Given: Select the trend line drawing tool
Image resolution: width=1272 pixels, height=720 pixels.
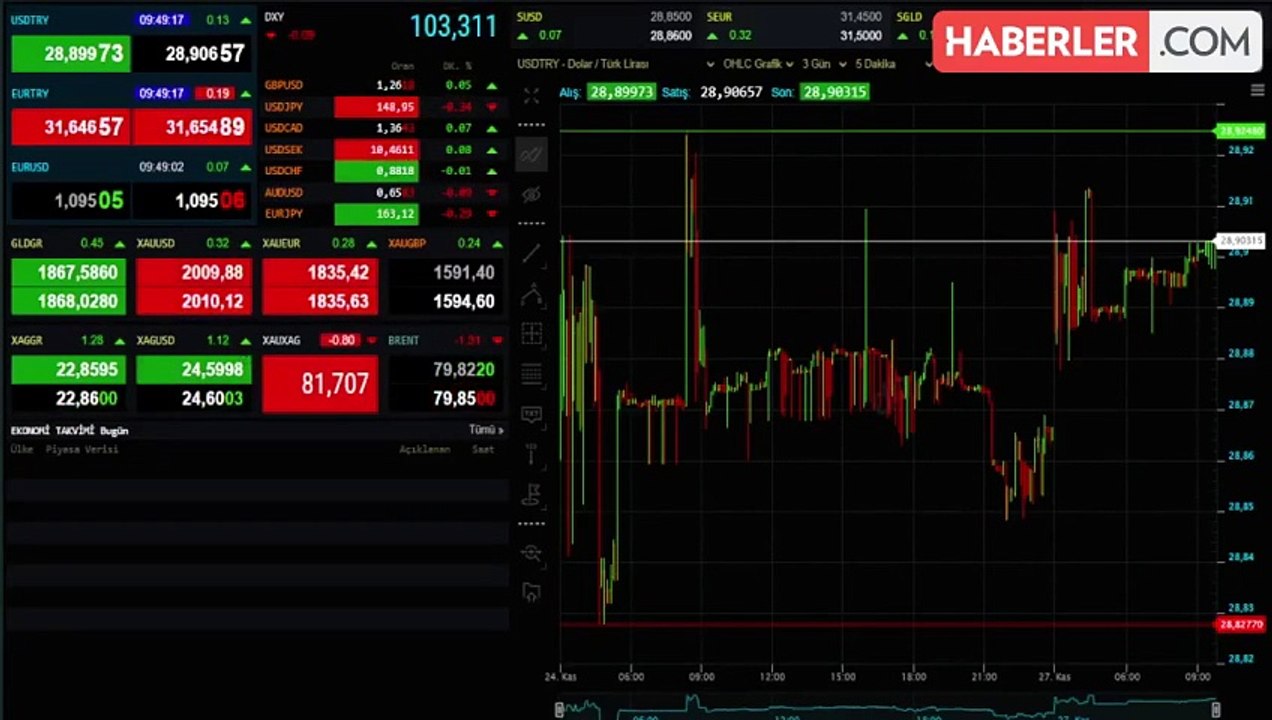Looking at the screenshot, I should click(x=531, y=254).
